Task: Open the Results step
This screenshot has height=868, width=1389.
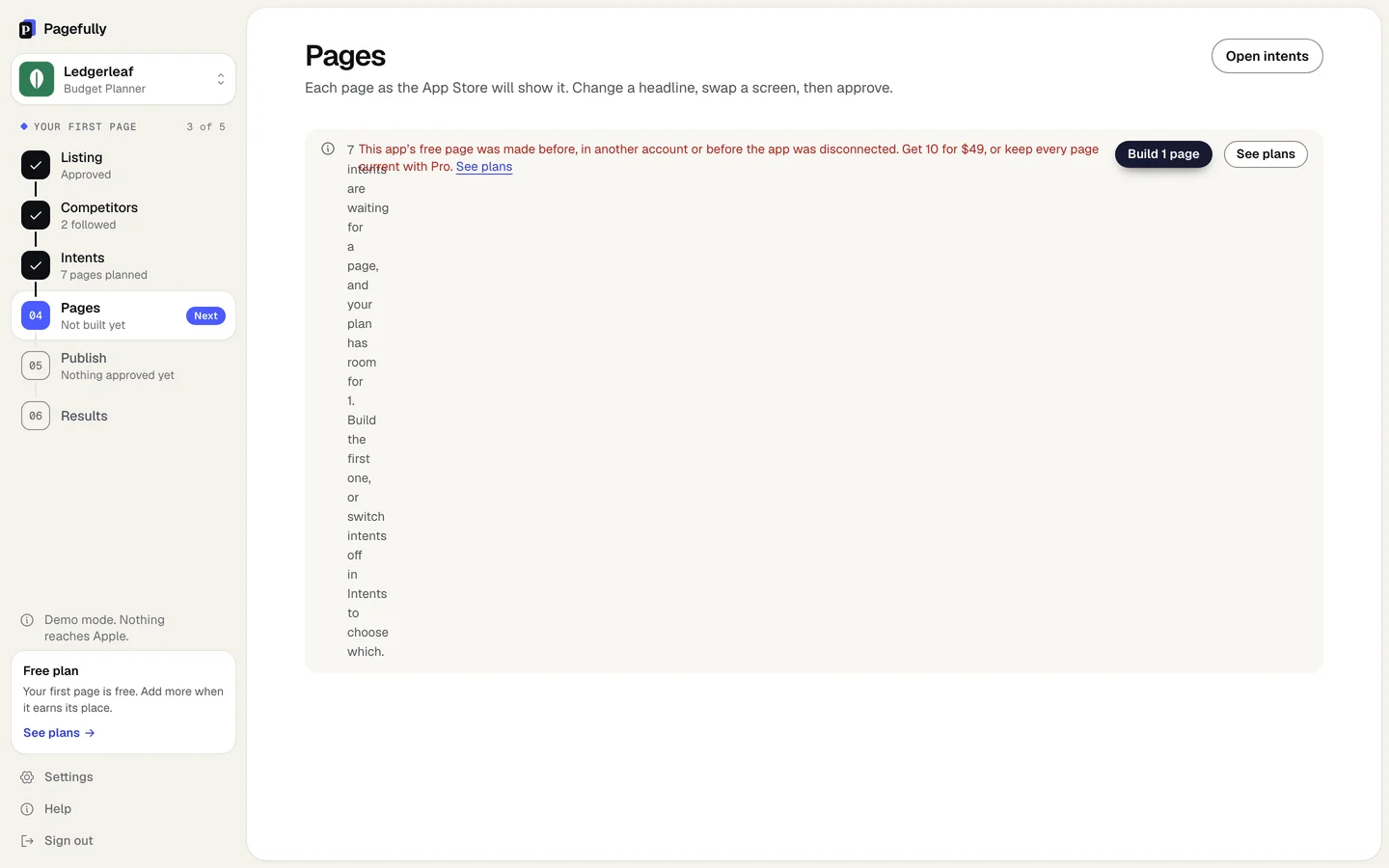Action: point(123,416)
